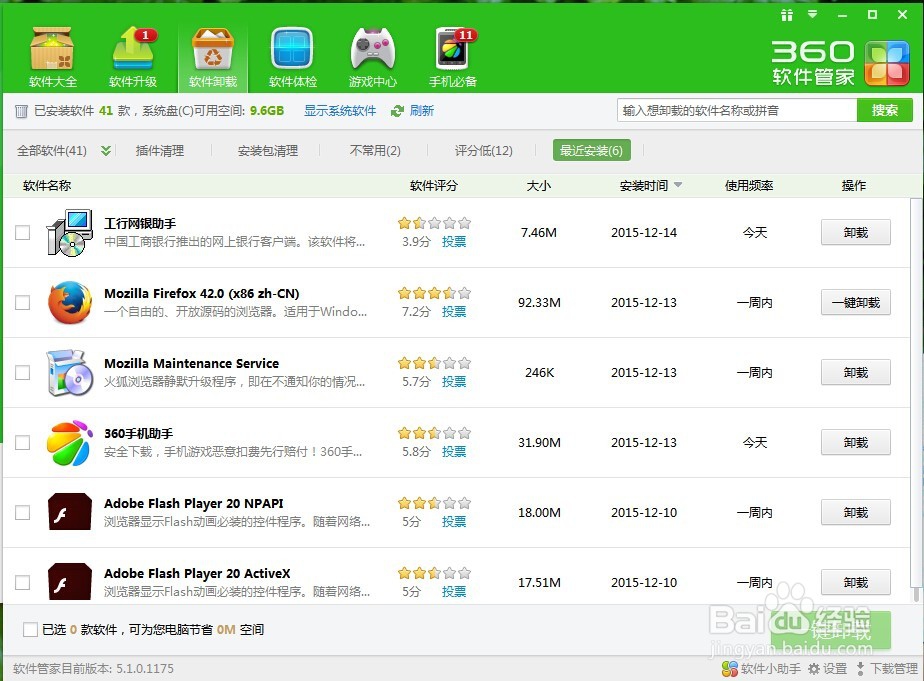
Task: Click 投票 link for 工行网银助手
Action: [454, 242]
